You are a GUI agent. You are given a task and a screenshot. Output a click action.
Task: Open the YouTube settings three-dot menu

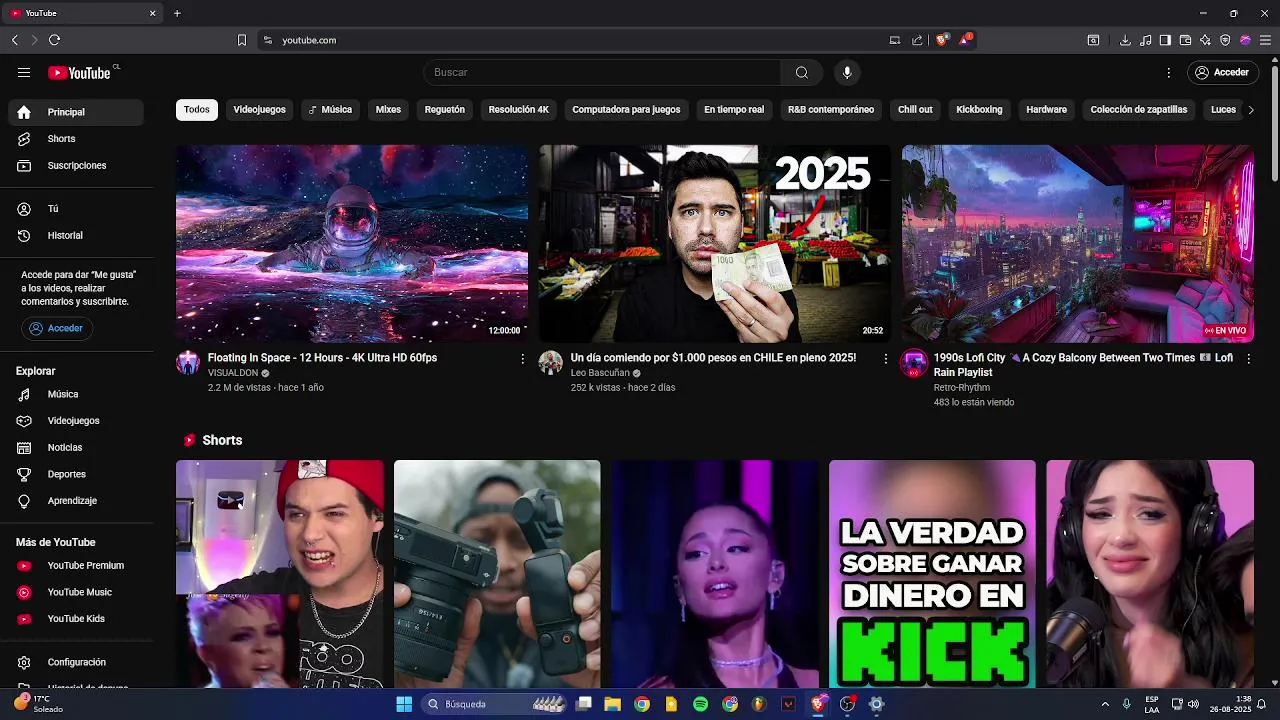[1168, 72]
